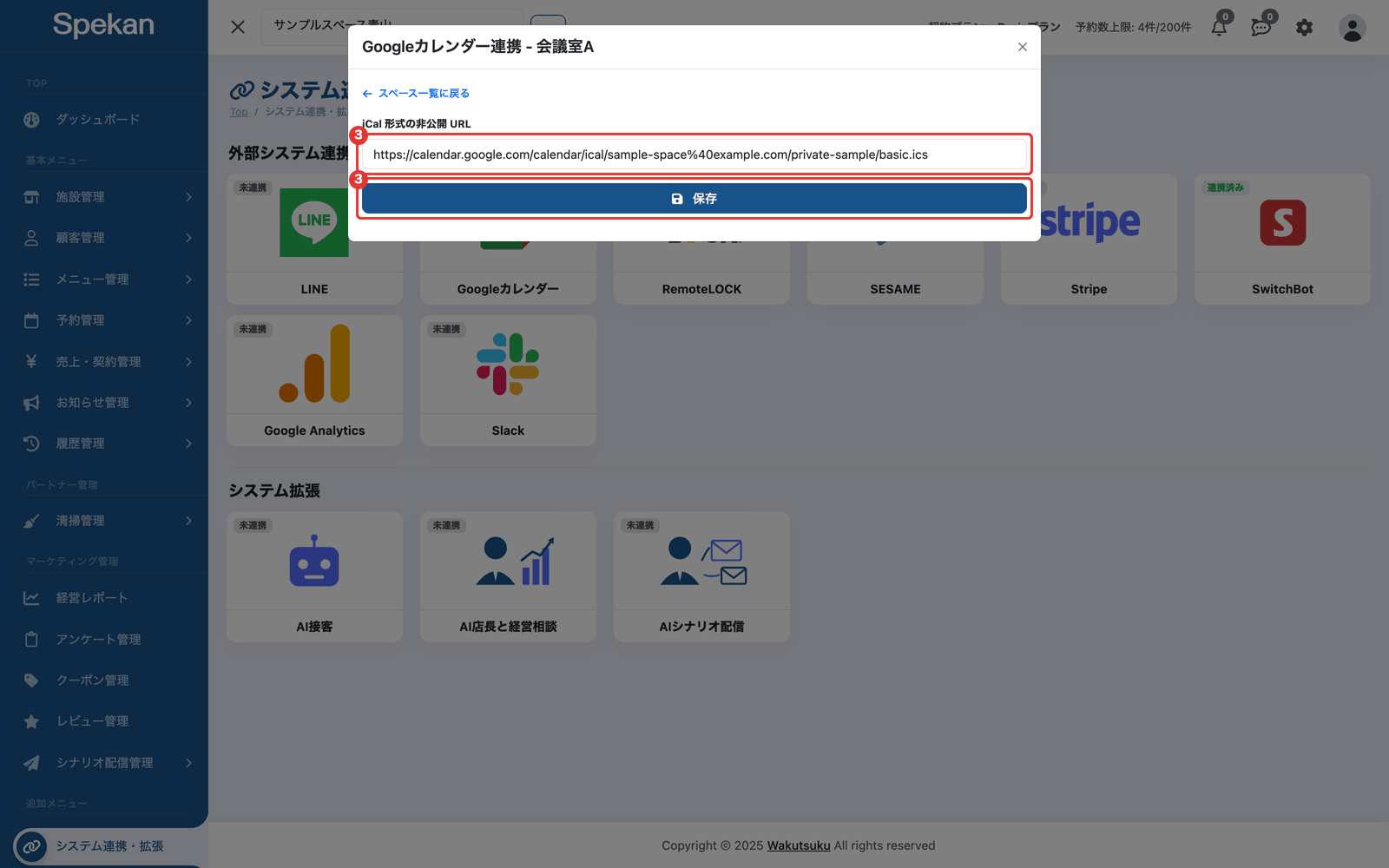
Task: Expand the 売上・契約管理 menu chevron
Action: coord(188,361)
